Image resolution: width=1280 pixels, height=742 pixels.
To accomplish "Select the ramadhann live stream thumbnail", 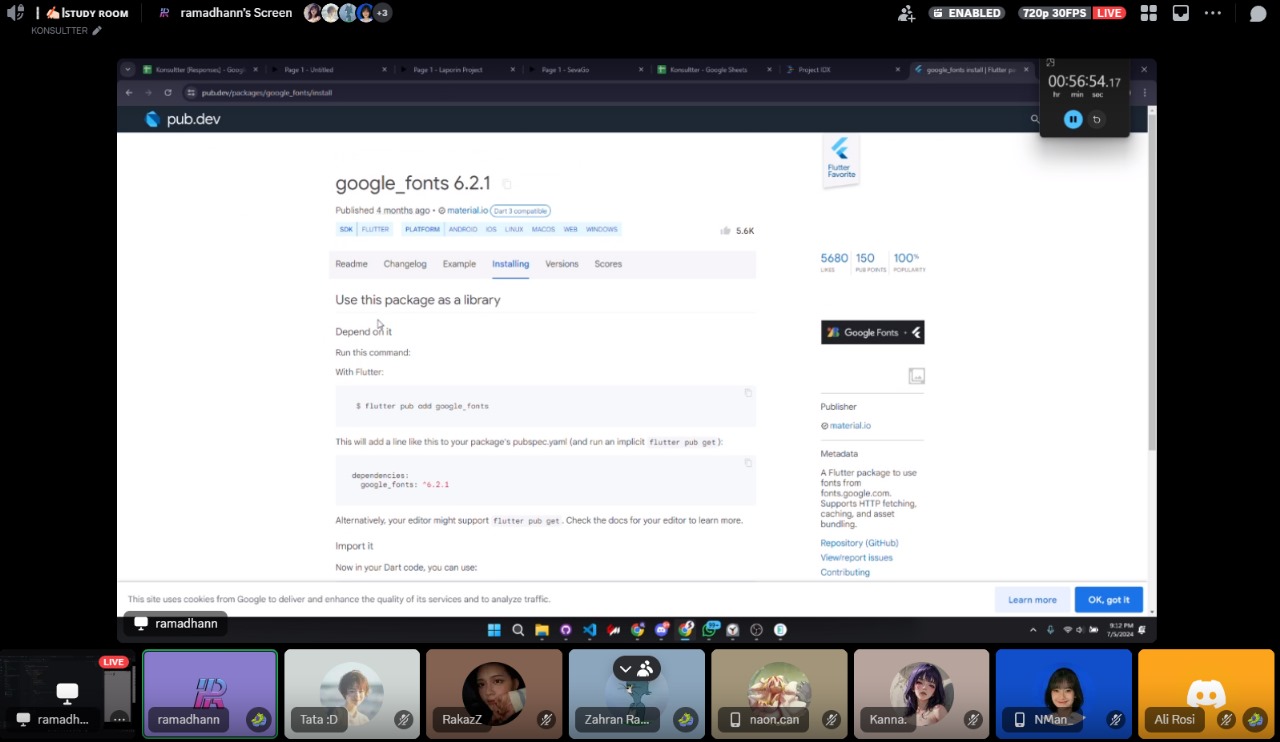I will tap(68, 694).
